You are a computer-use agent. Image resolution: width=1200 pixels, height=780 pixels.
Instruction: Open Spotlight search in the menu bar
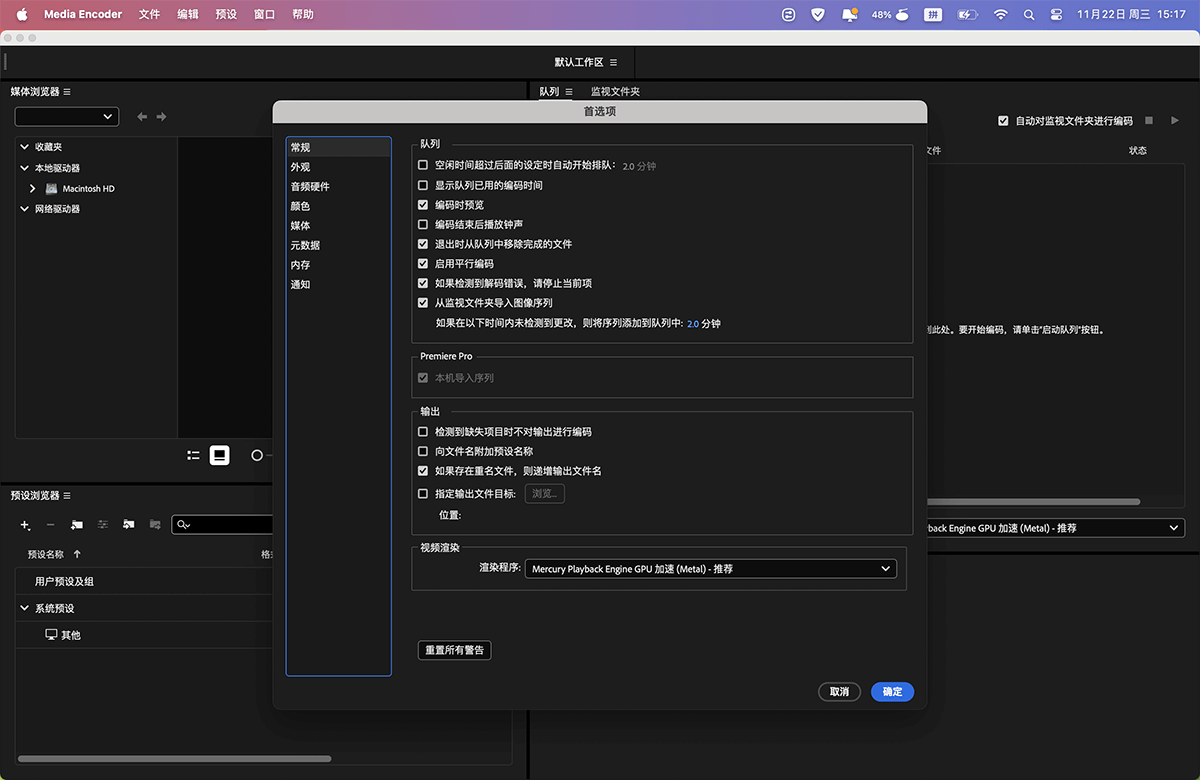pos(1029,15)
